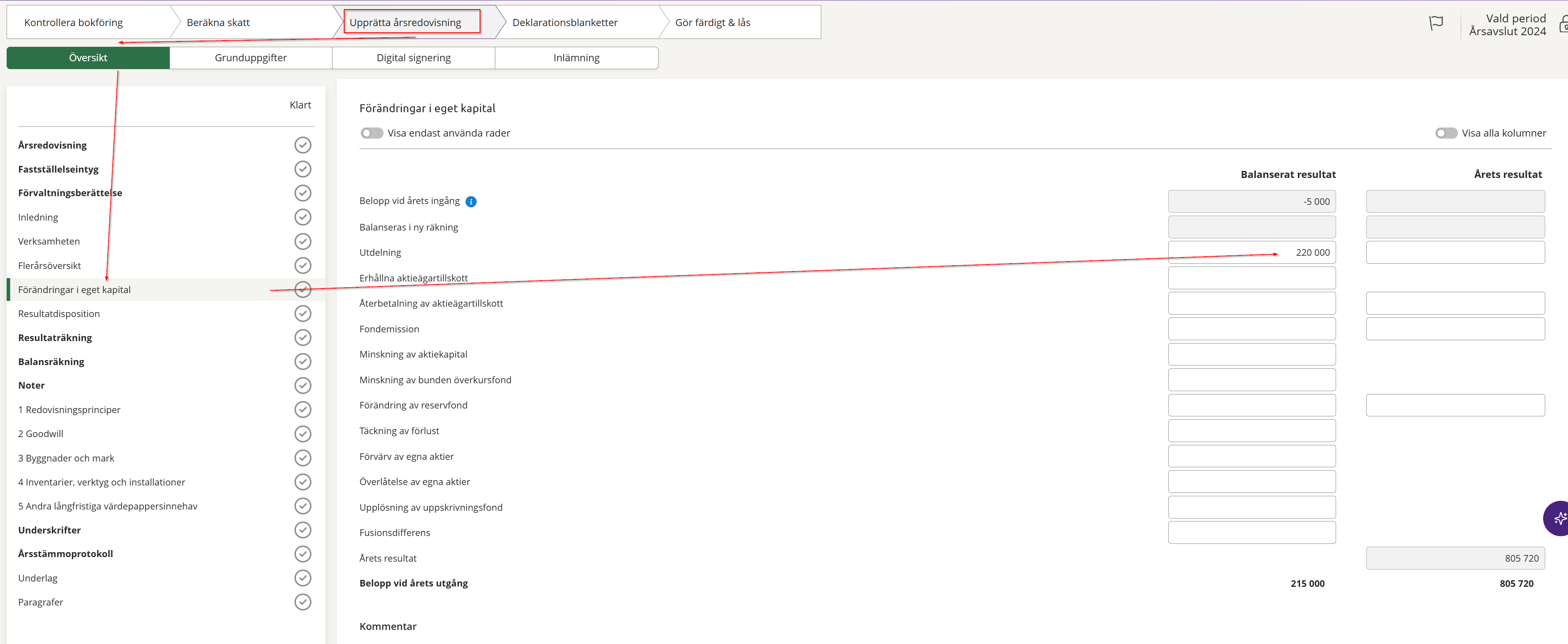1568x644 pixels.
Task: Toggle Visa alla kolumner switch
Action: point(1446,133)
